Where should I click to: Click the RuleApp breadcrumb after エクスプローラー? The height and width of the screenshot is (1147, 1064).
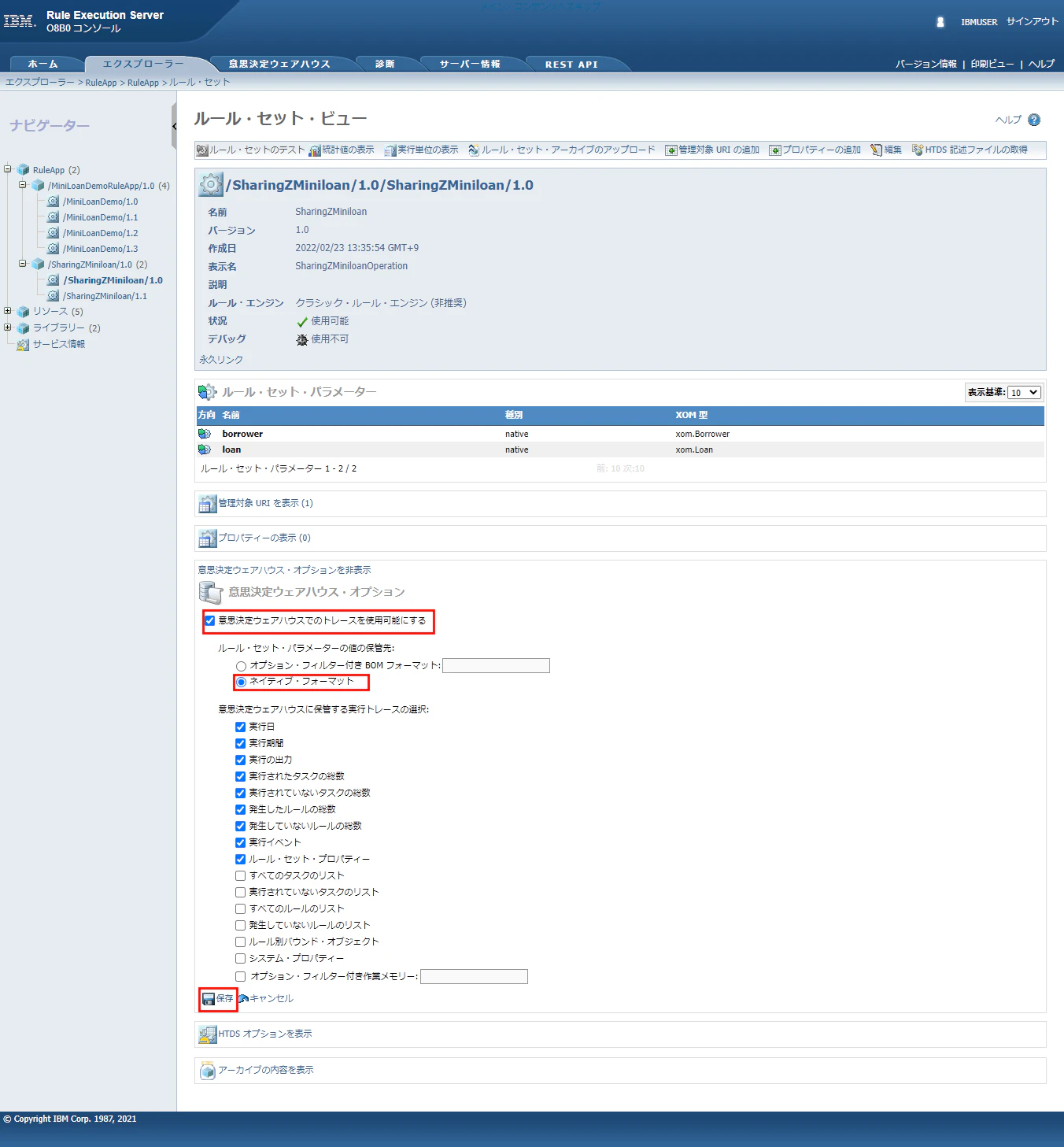[x=101, y=83]
